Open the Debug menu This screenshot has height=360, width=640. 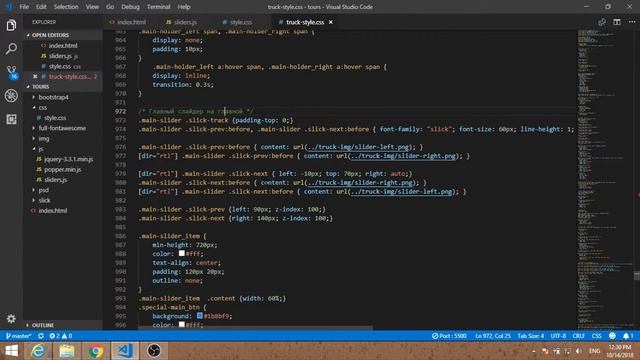coord(131,7)
